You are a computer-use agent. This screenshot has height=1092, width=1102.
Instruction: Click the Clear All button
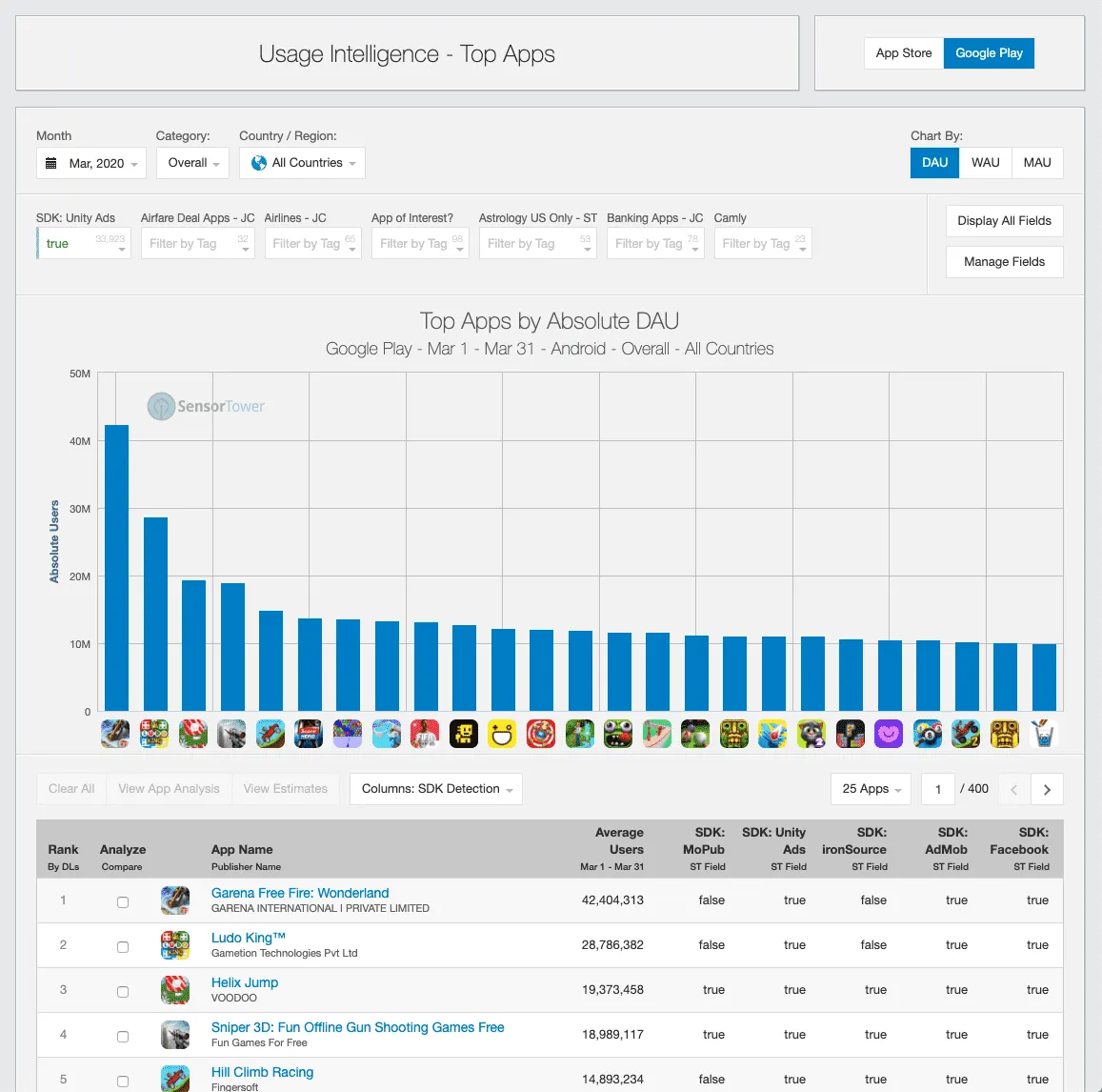[x=71, y=789]
